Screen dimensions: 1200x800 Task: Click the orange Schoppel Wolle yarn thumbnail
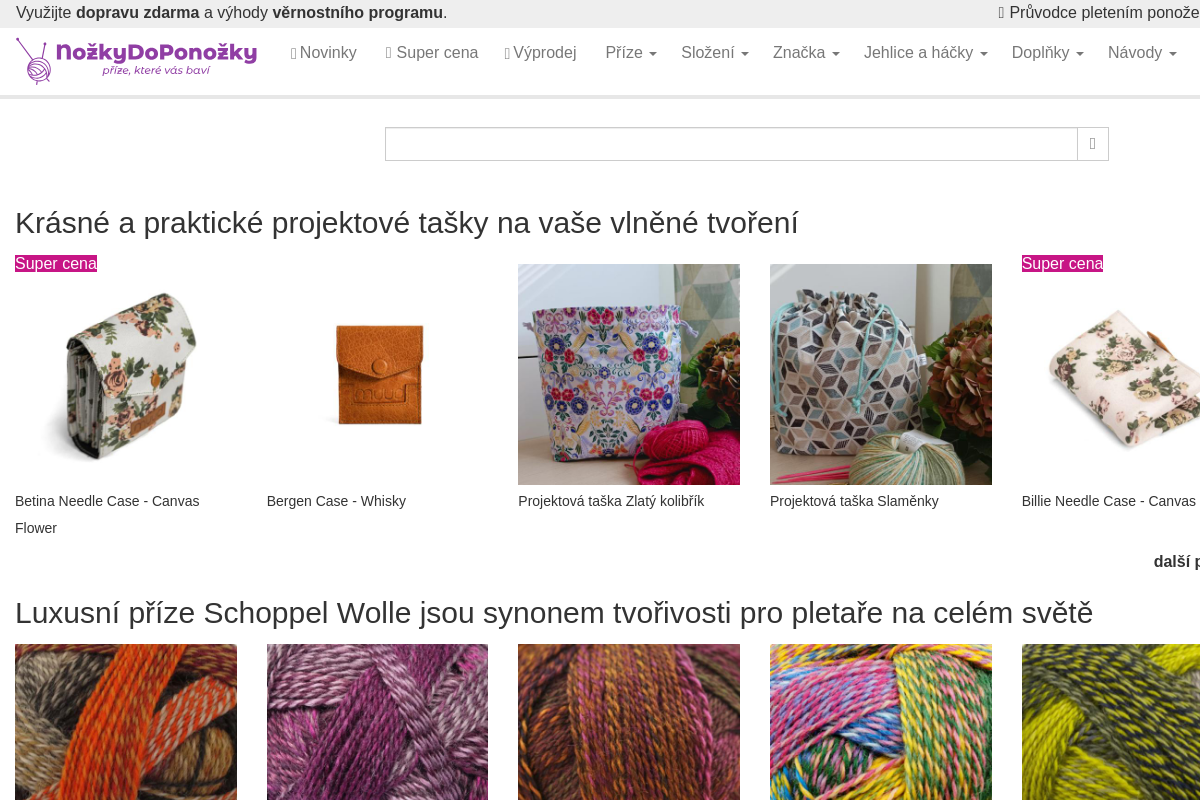click(x=126, y=722)
